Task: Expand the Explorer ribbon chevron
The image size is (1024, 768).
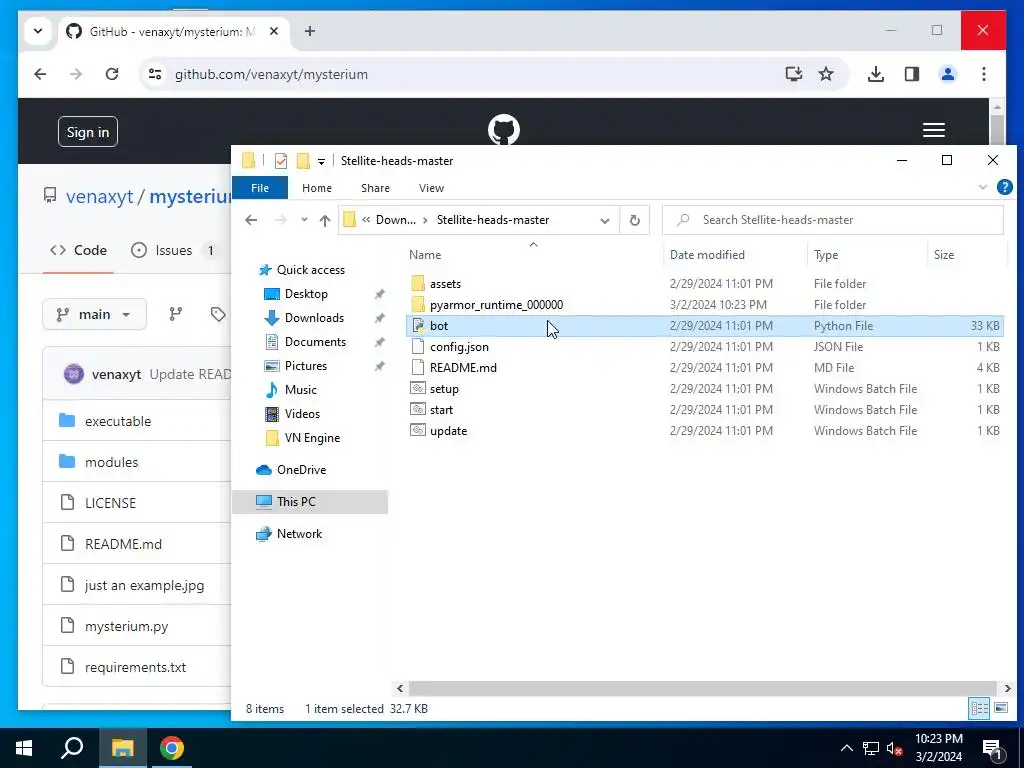Action: 982,187
